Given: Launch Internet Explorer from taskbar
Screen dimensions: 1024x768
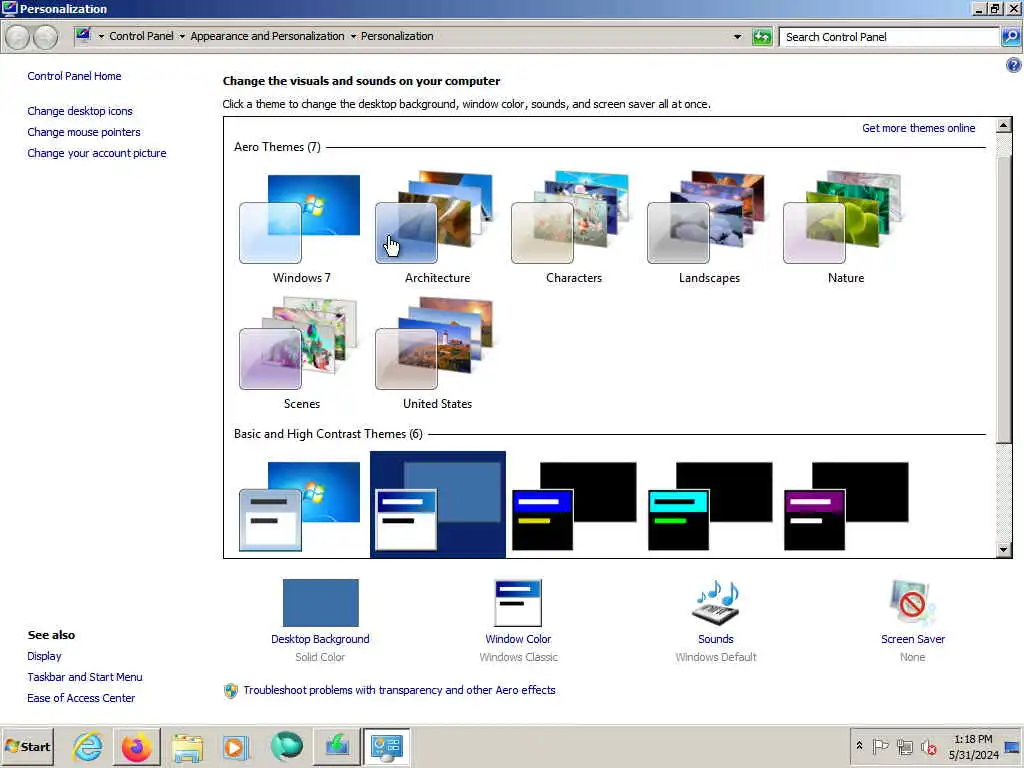Looking at the screenshot, I should (x=88, y=746).
